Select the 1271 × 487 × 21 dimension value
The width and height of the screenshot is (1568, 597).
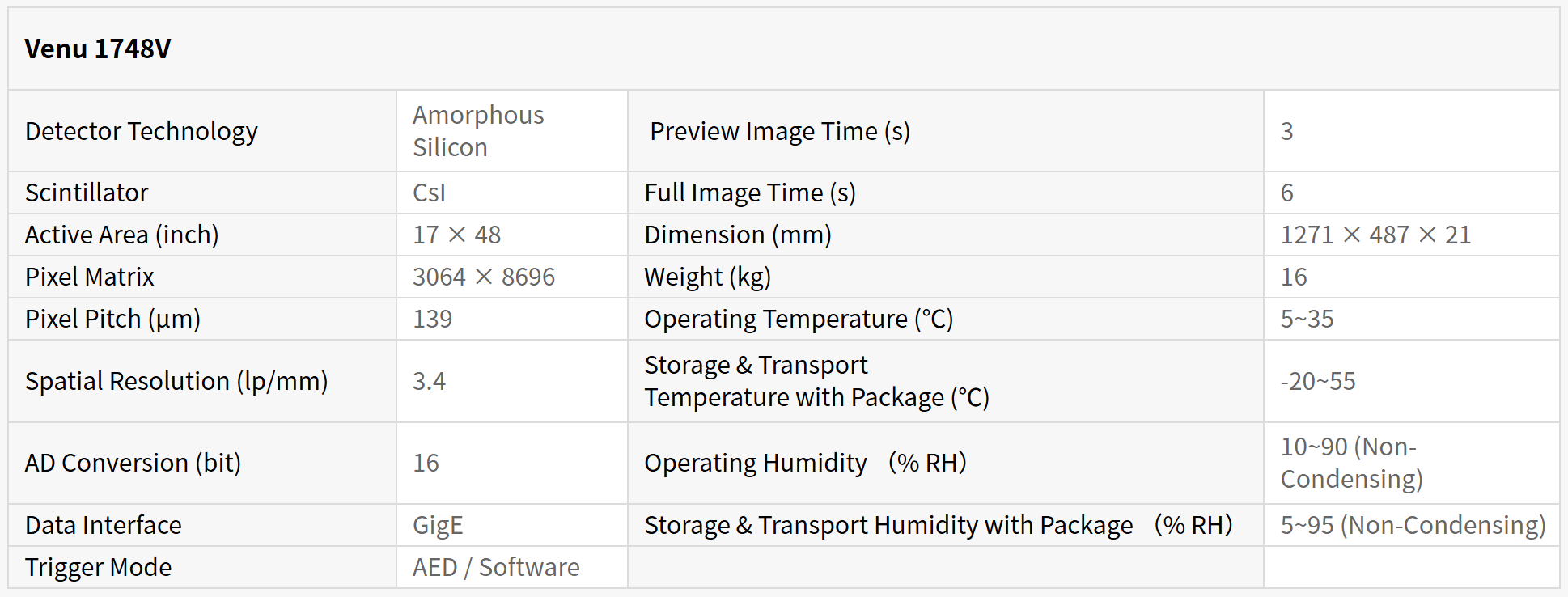pos(1375,235)
